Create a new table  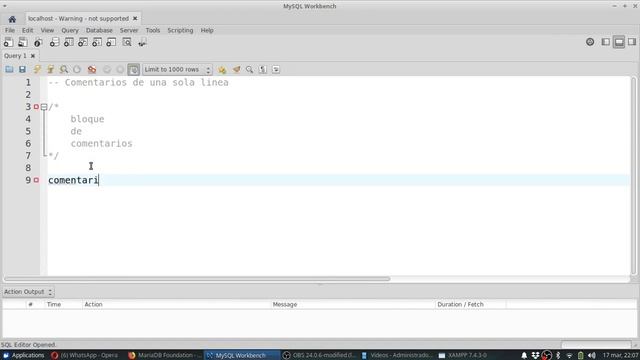coord(69,42)
